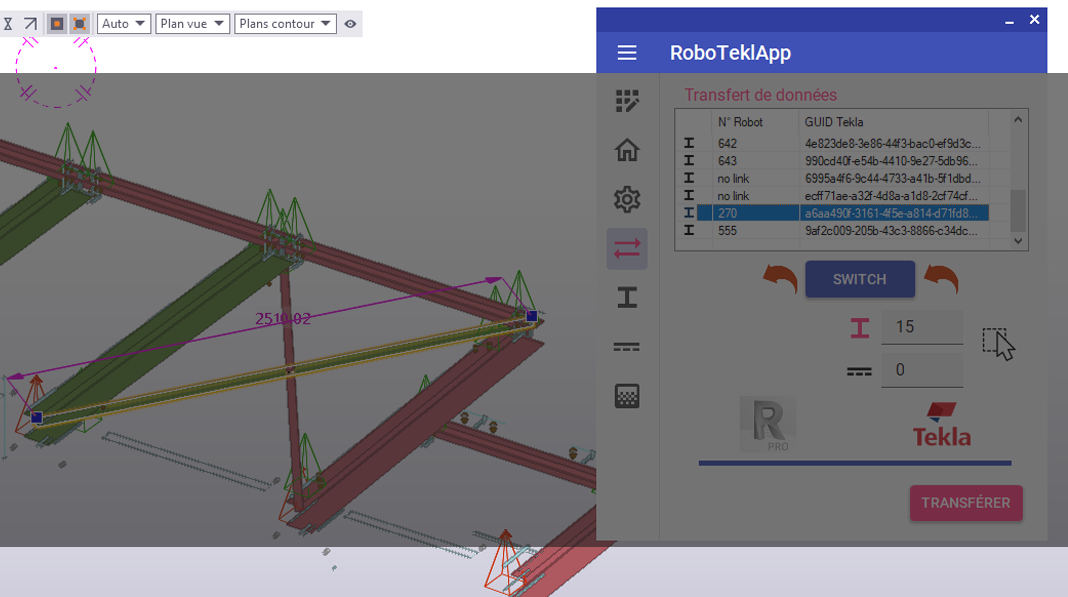
Task: Open the mesh grid sidebar icon
Action: 627,396
